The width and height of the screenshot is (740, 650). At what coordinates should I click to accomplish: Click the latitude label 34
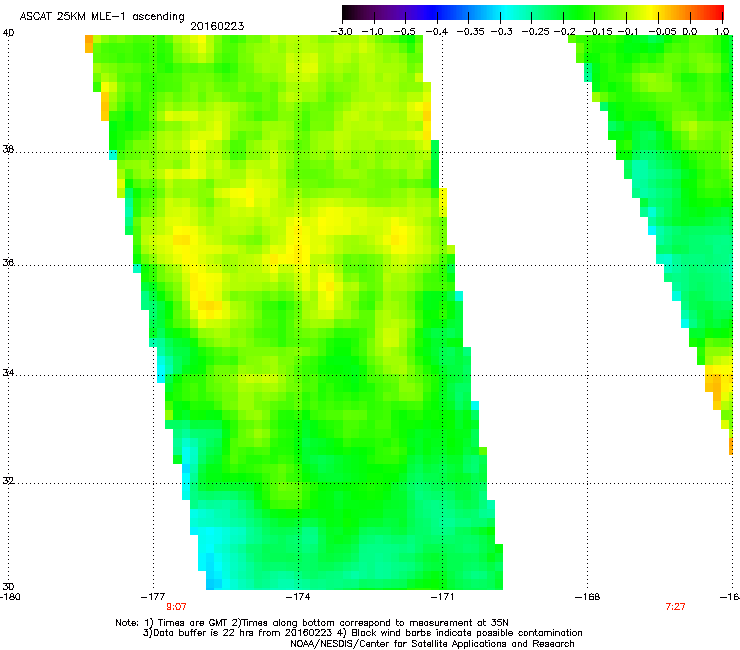point(8,373)
